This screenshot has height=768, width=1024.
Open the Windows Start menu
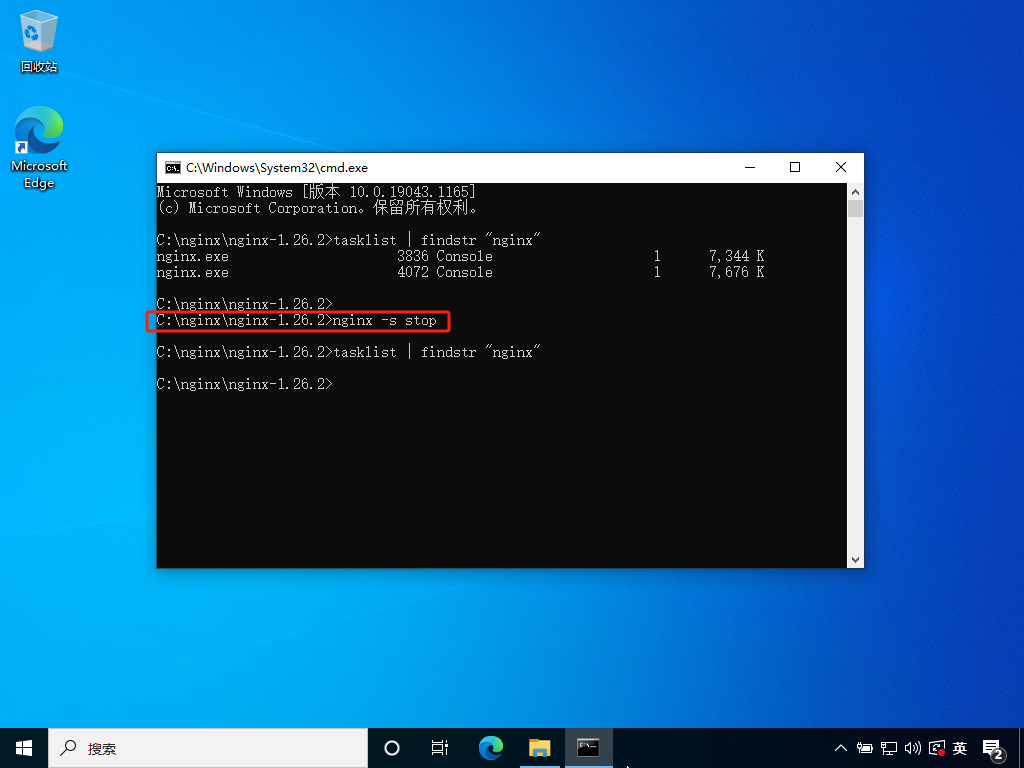24,748
